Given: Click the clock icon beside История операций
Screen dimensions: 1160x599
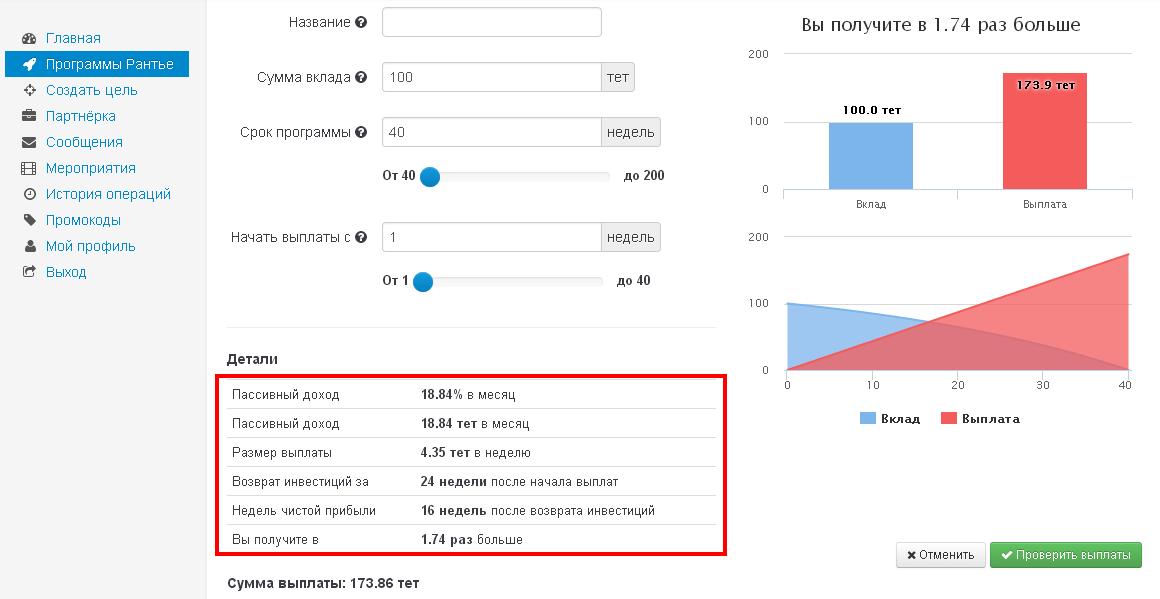Looking at the screenshot, I should pos(28,194).
